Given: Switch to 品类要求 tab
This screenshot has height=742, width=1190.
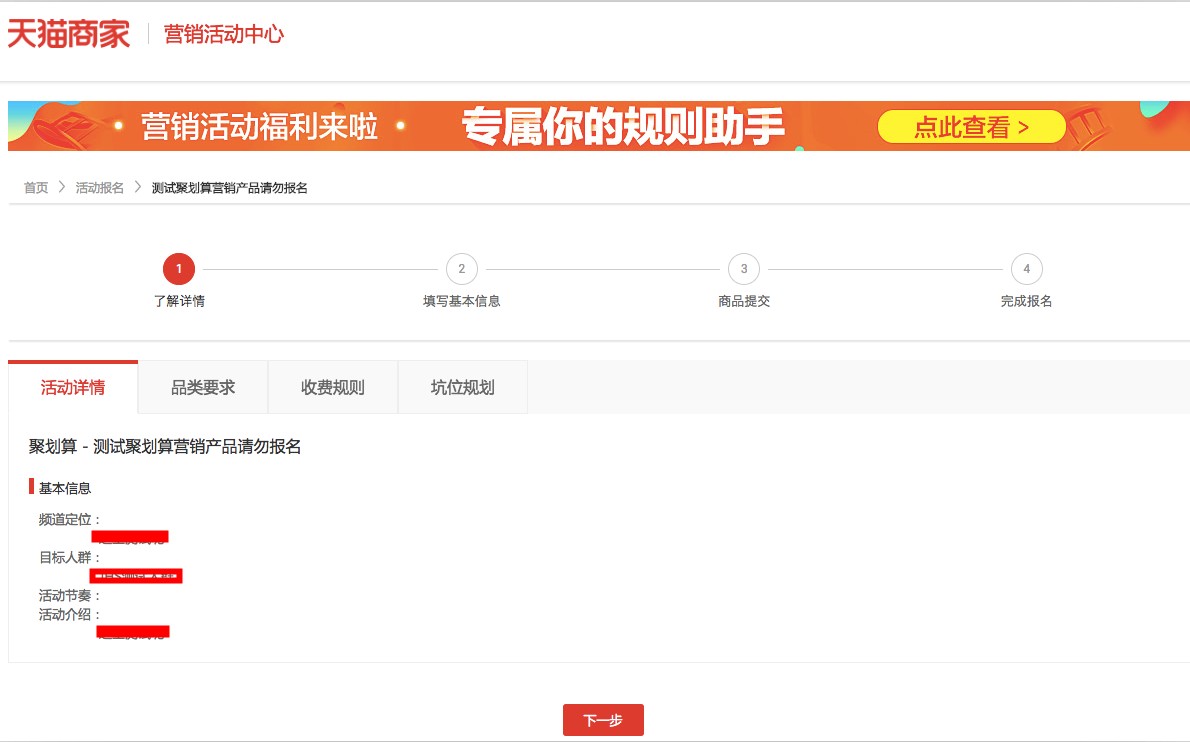Looking at the screenshot, I should [x=203, y=388].
